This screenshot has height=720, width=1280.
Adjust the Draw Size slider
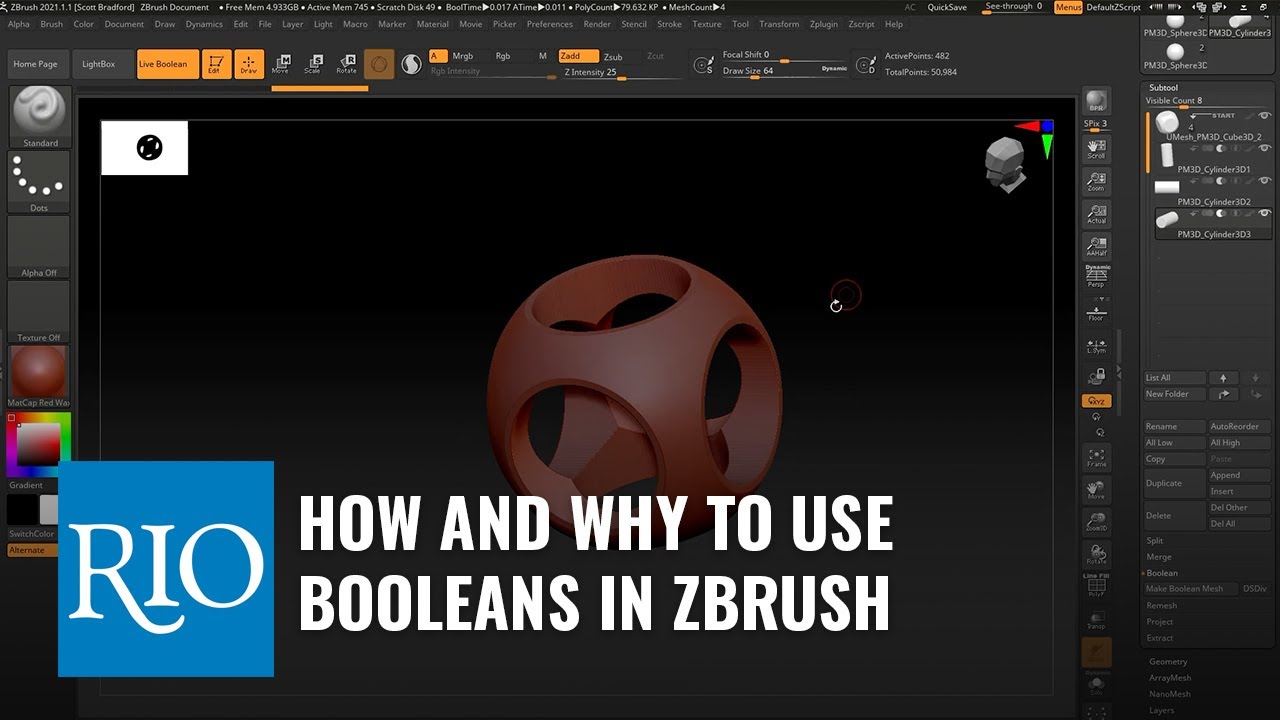(x=784, y=71)
